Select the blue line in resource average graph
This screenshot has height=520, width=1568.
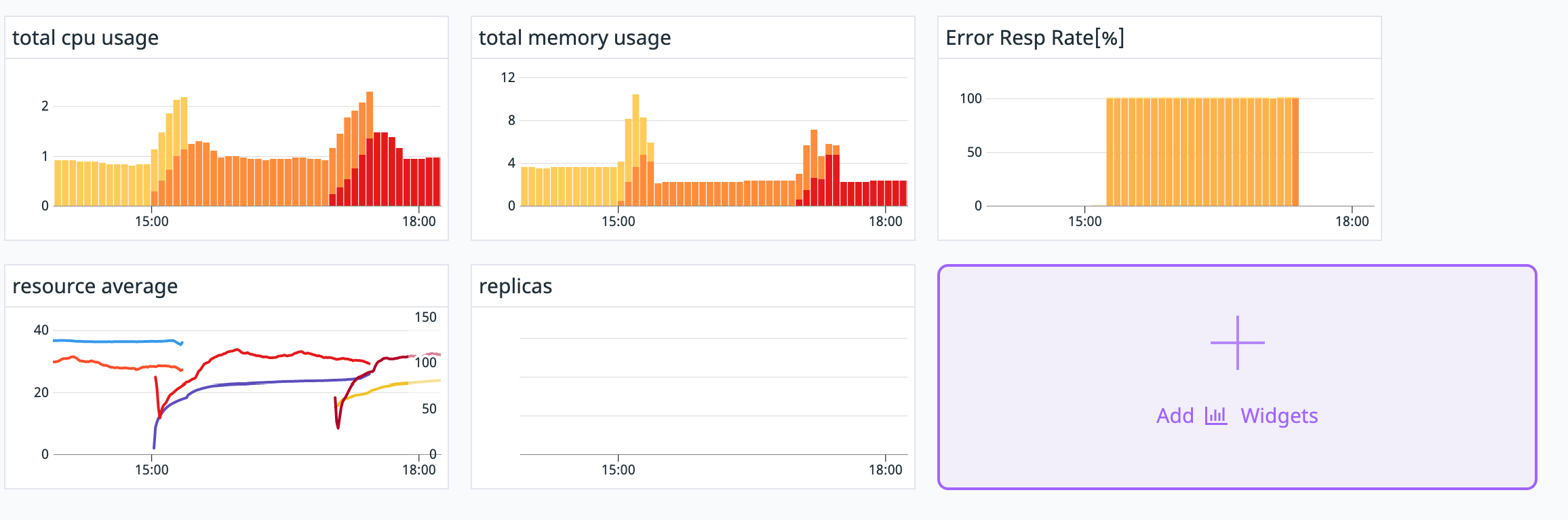(x=115, y=341)
